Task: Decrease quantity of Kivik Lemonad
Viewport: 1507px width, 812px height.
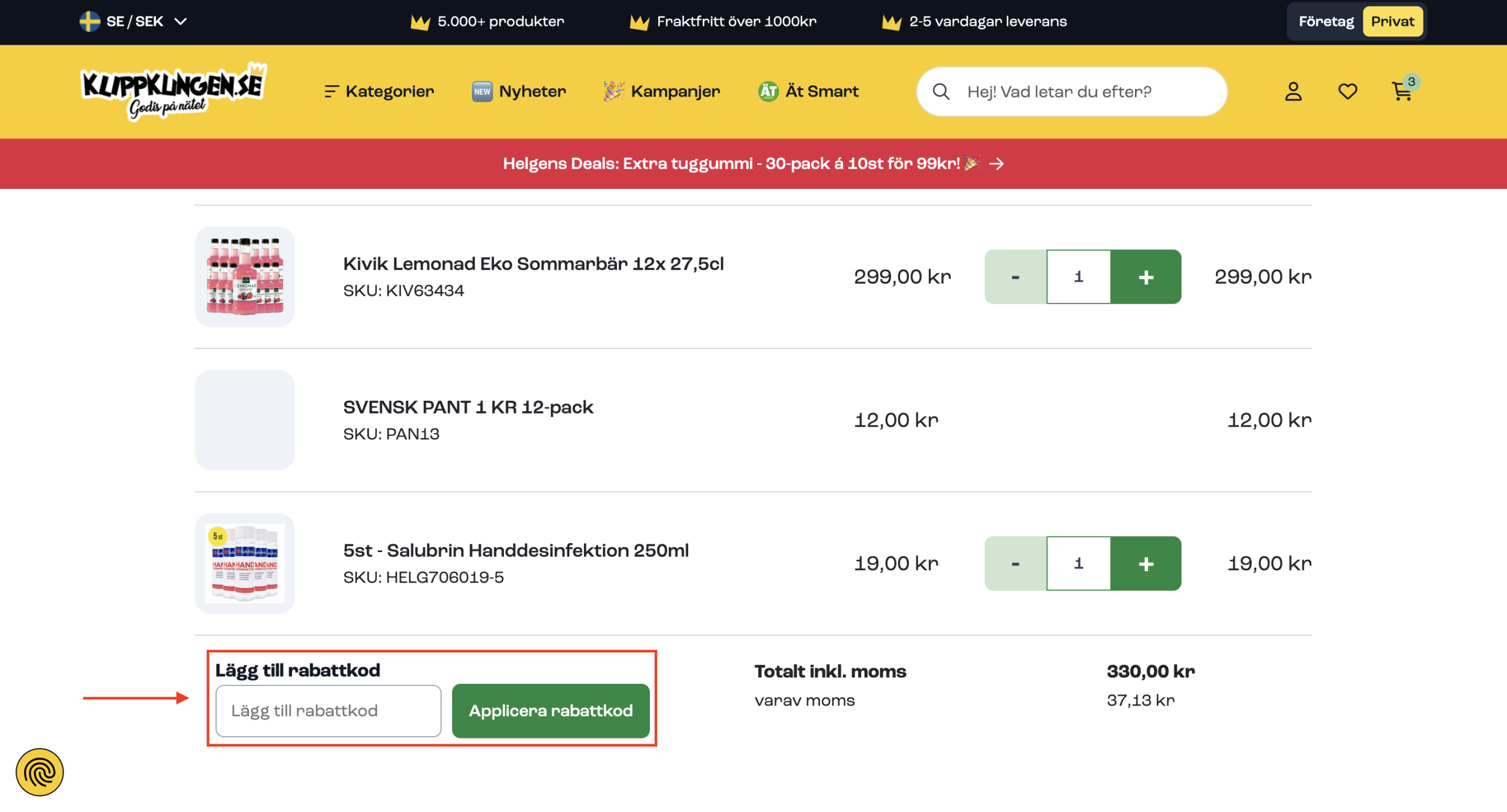Action: click(x=1015, y=277)
